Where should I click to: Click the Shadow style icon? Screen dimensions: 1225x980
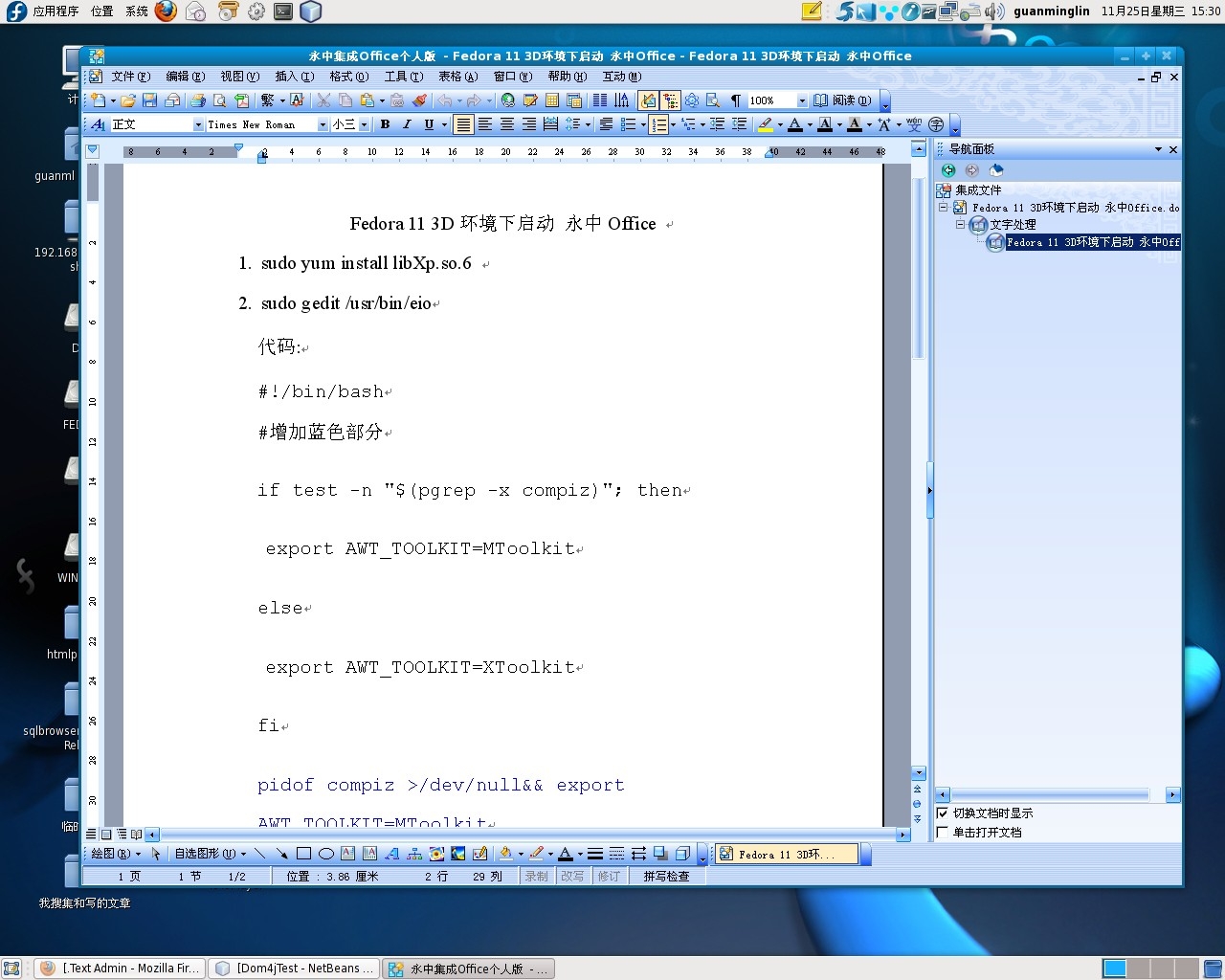660,854
